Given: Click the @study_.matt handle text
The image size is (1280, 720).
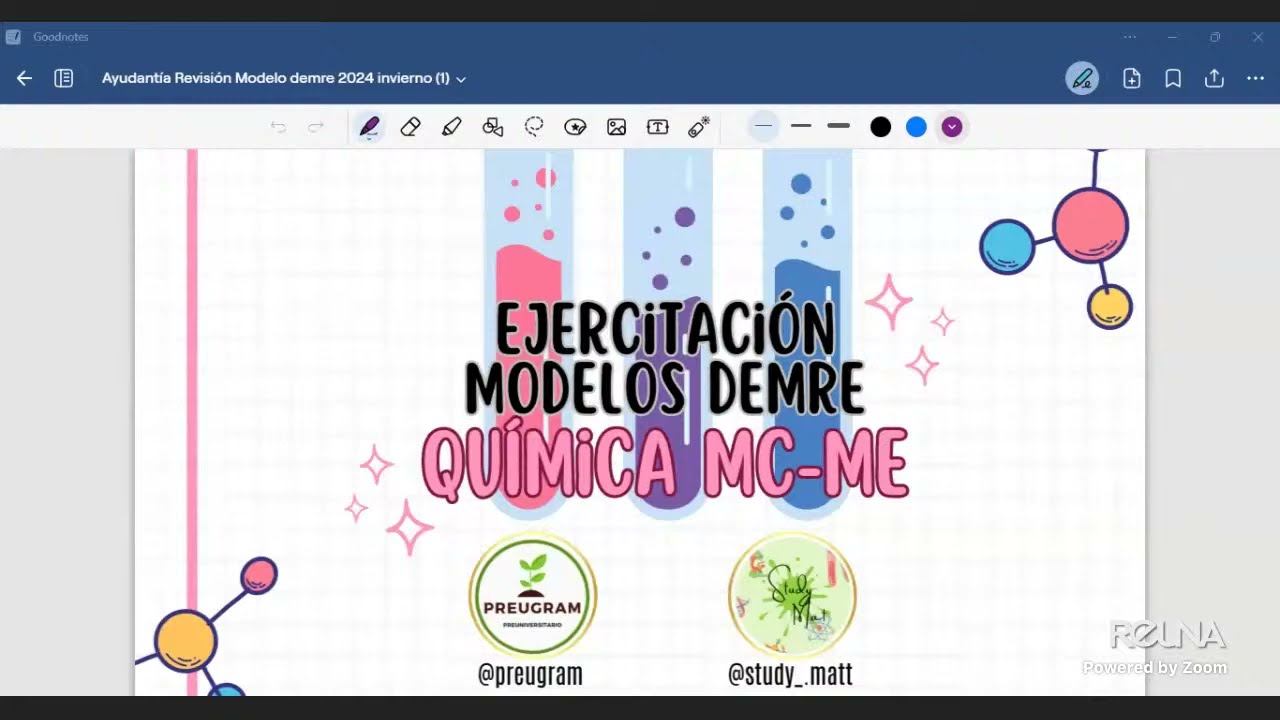Looking at the screenshot, I should [x=790, y=675].
